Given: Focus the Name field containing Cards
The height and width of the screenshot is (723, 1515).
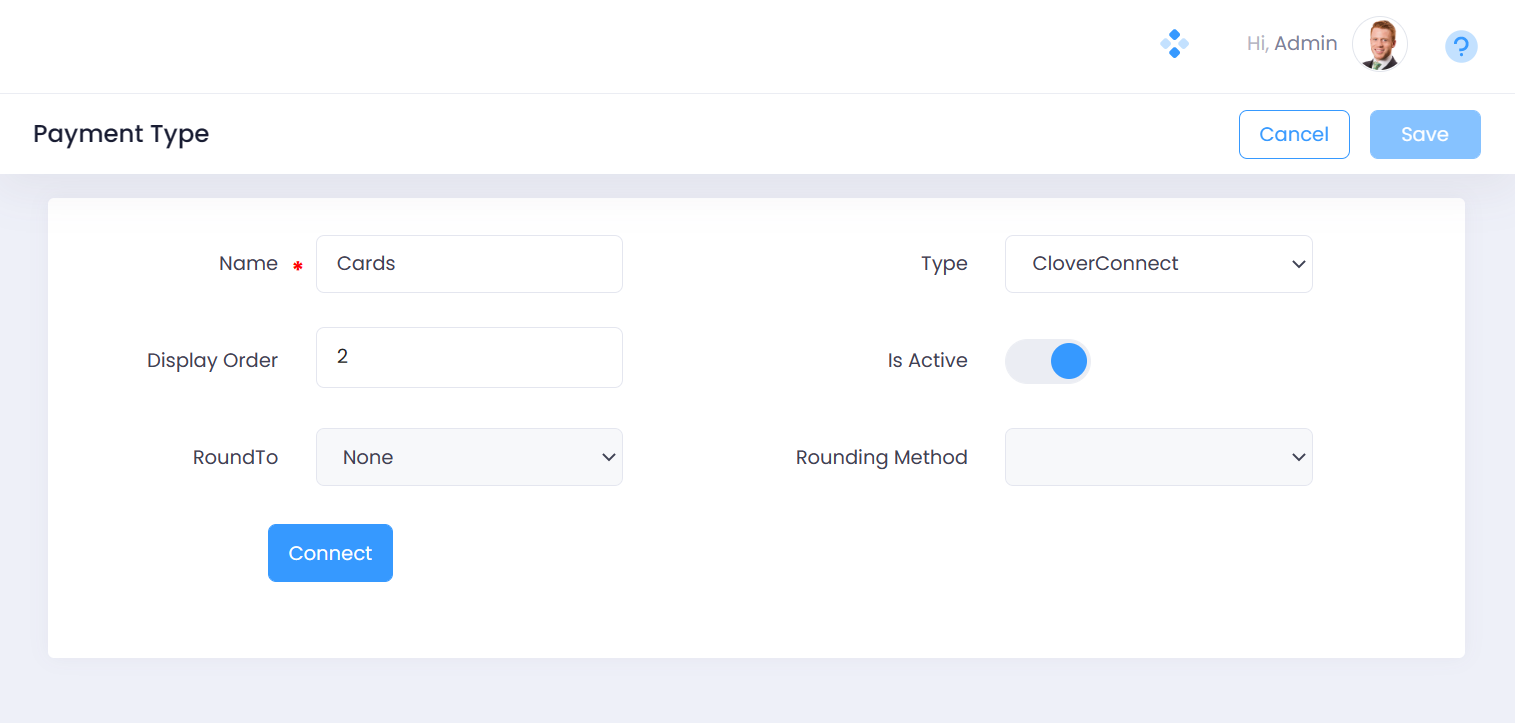Looking at the screenshot, I should [469, 264].
